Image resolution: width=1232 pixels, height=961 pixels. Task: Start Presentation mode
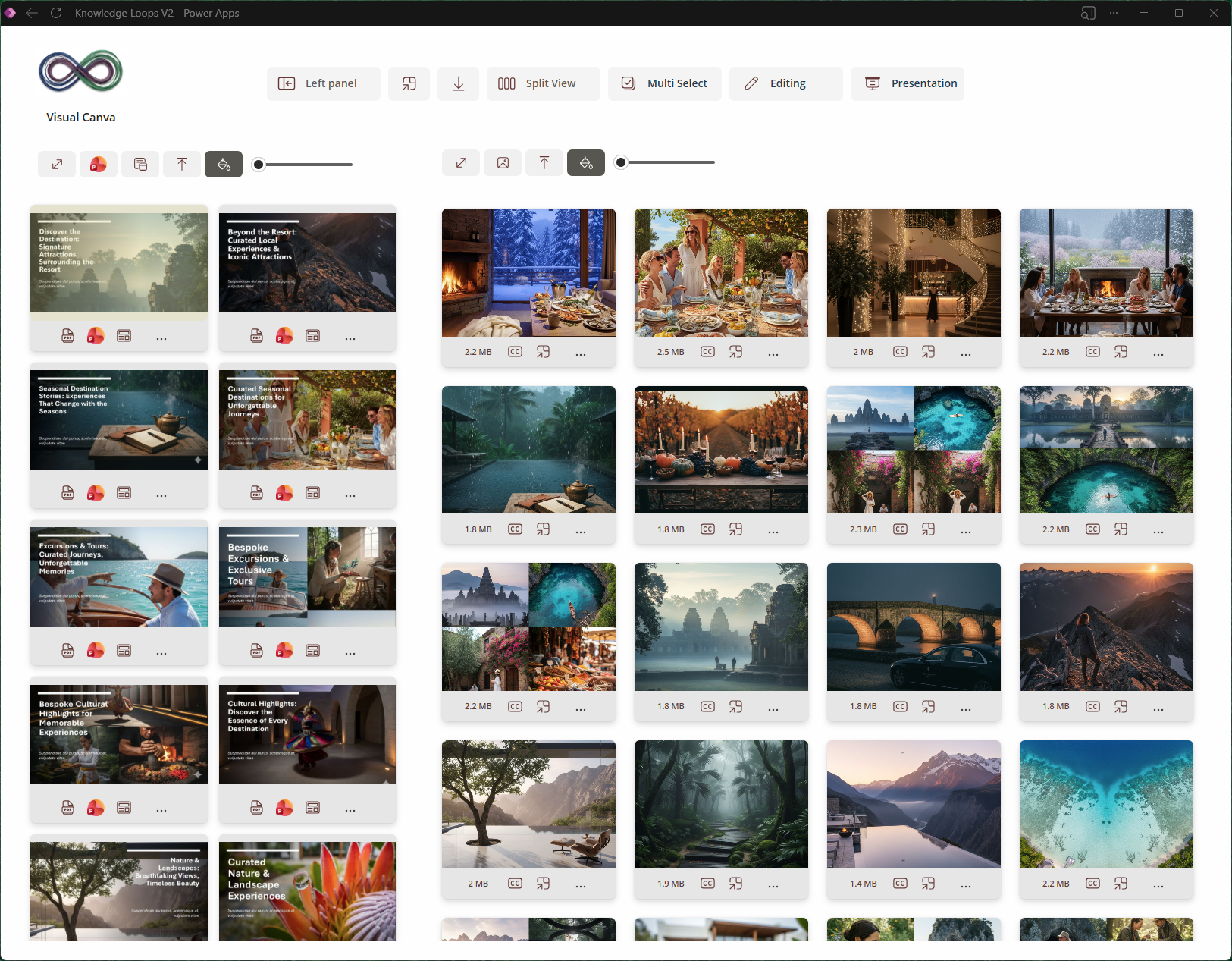point(907,83)
